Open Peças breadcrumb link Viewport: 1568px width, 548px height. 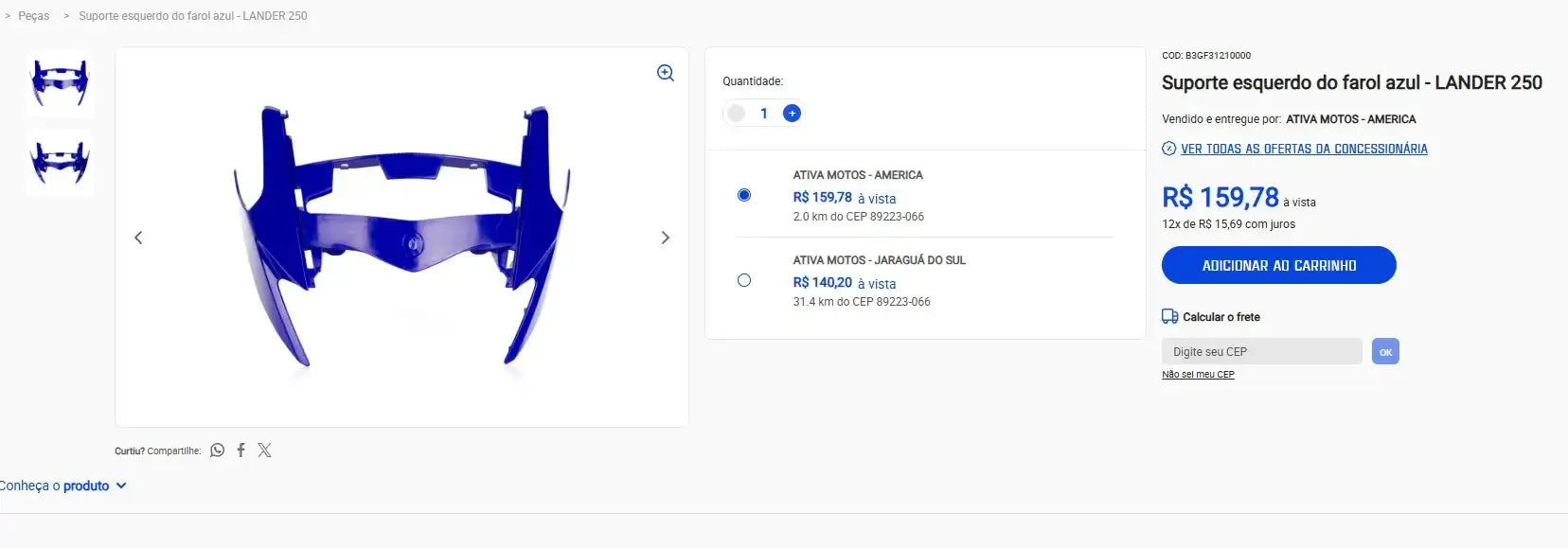34,16
